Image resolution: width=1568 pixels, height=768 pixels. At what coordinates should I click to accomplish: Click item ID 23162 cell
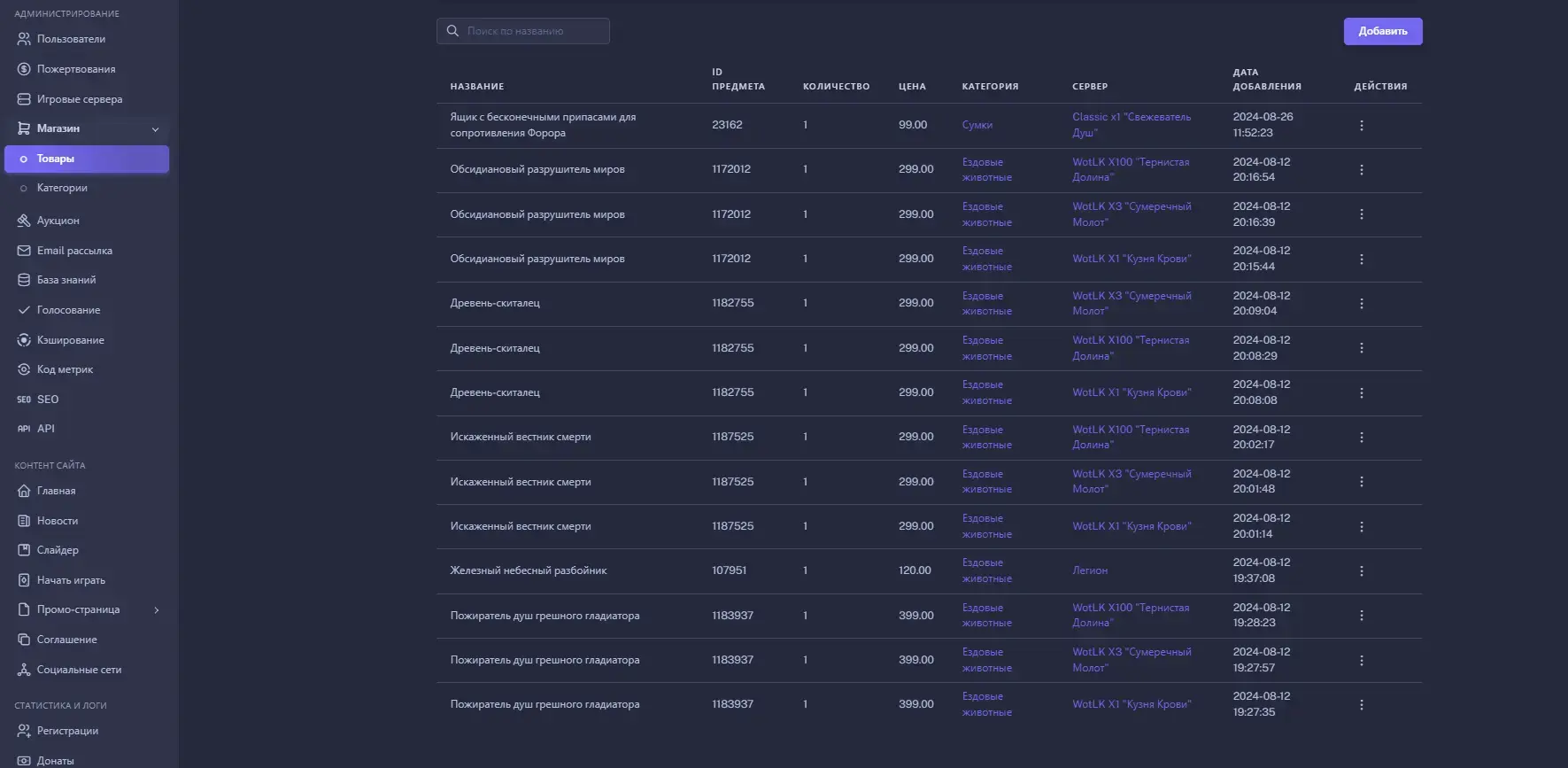[727, 125]
